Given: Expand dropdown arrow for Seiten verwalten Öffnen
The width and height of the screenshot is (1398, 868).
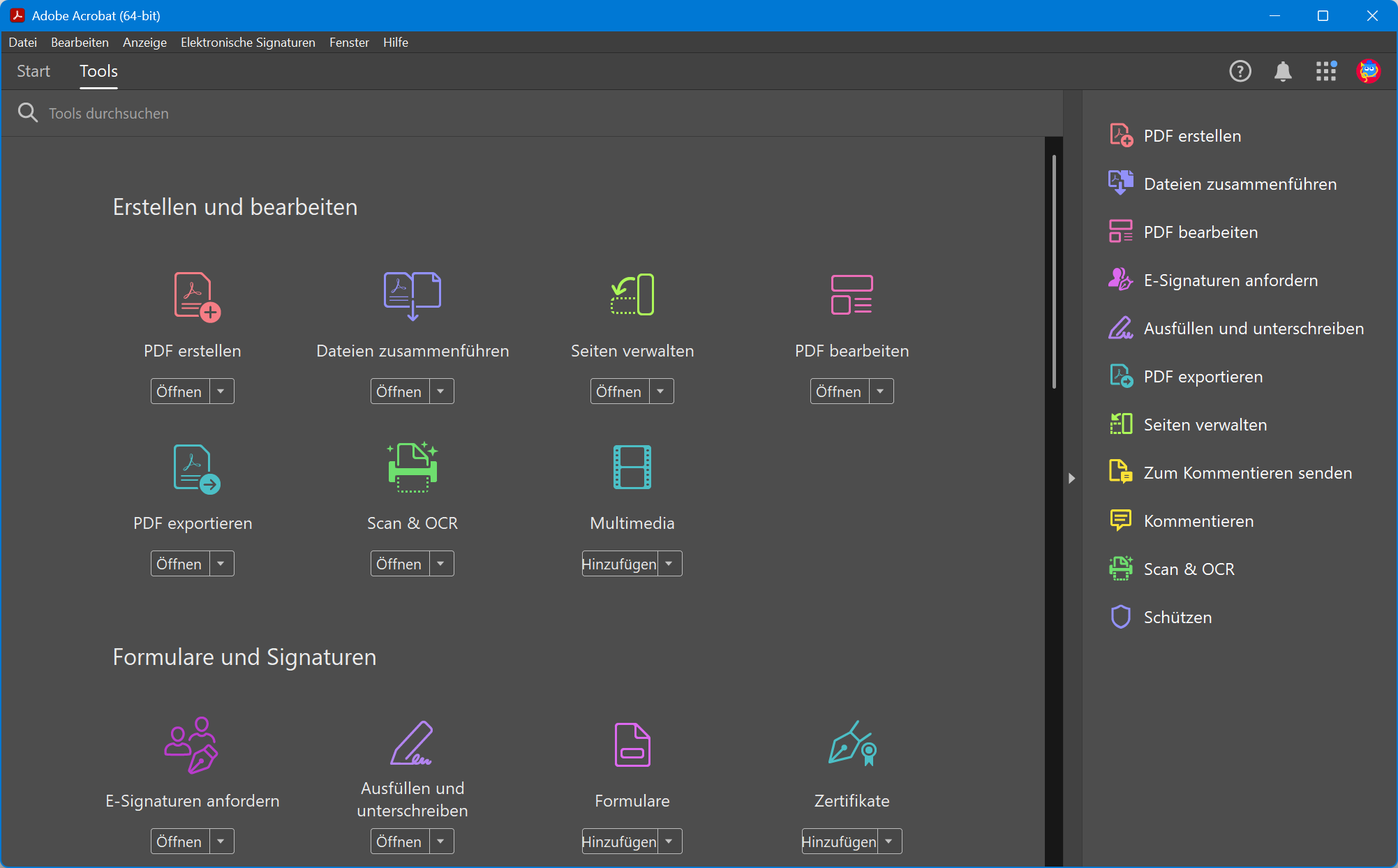Looking at the screenshot, I should [x=661, y=391].
